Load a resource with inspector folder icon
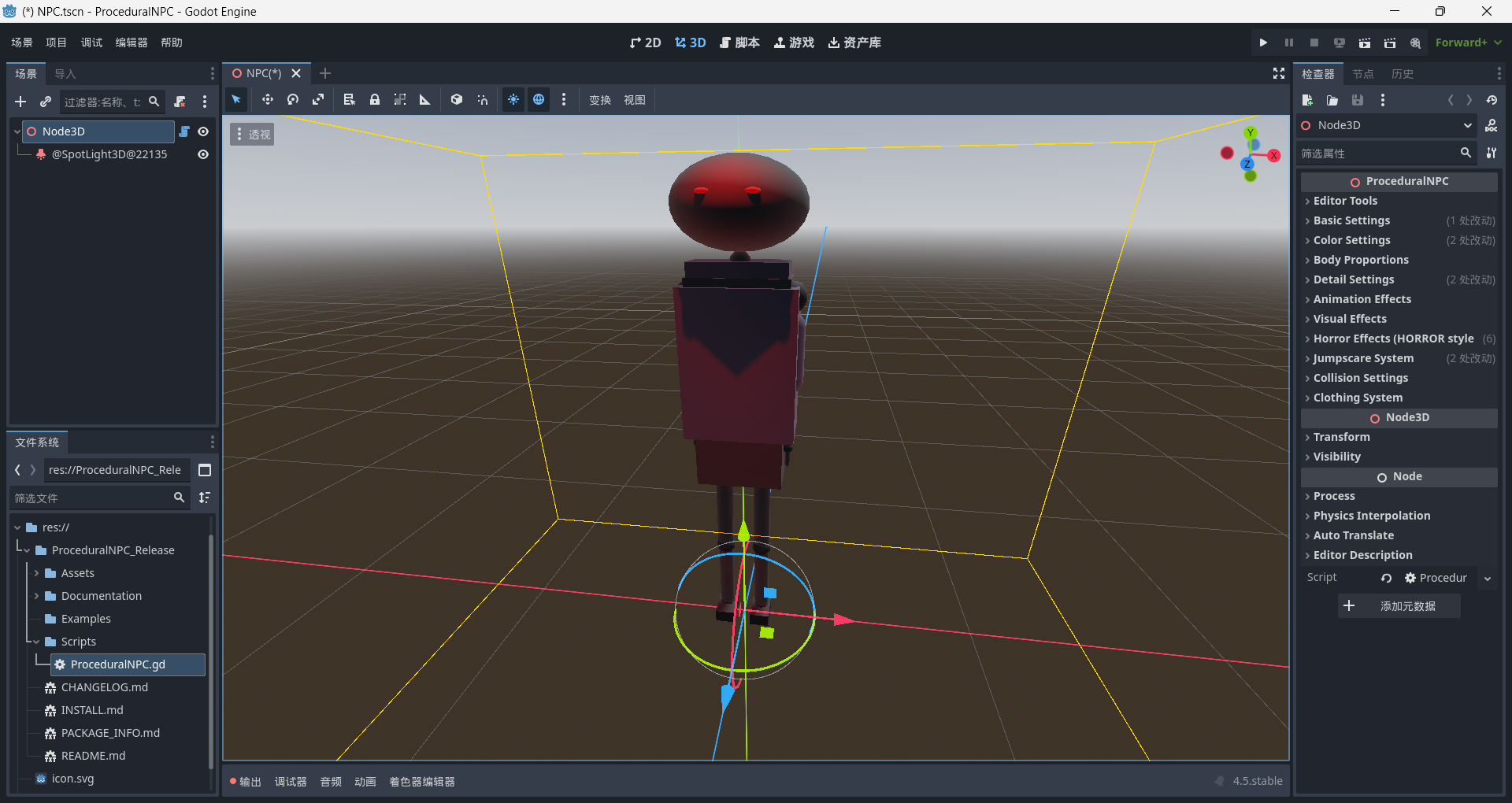1512x803 pixels. pos(1332,100)
